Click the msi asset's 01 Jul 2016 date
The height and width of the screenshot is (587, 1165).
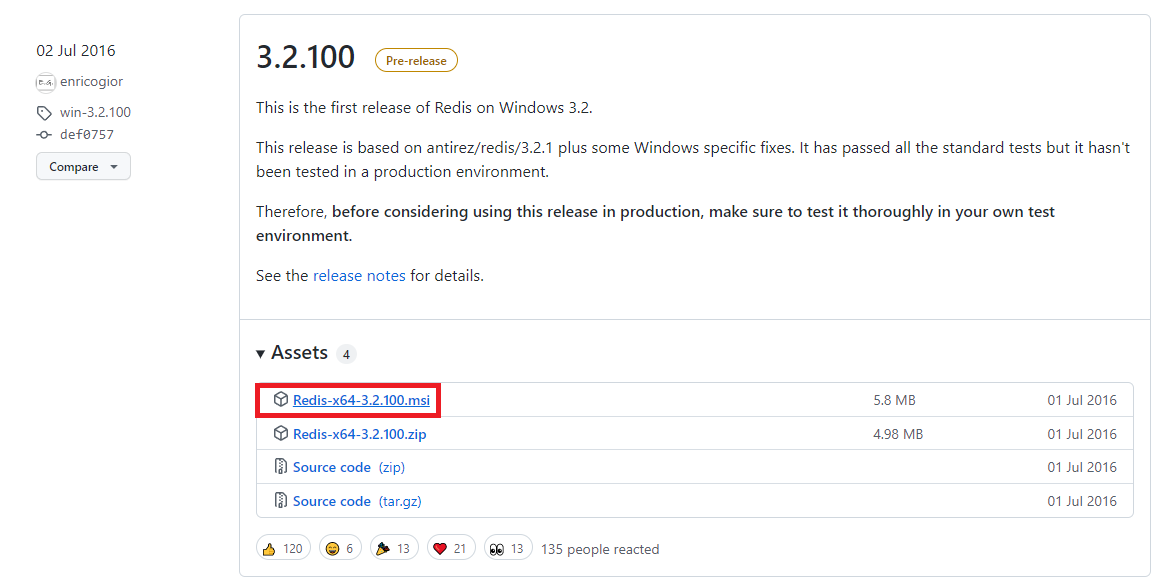(1082, 400)
